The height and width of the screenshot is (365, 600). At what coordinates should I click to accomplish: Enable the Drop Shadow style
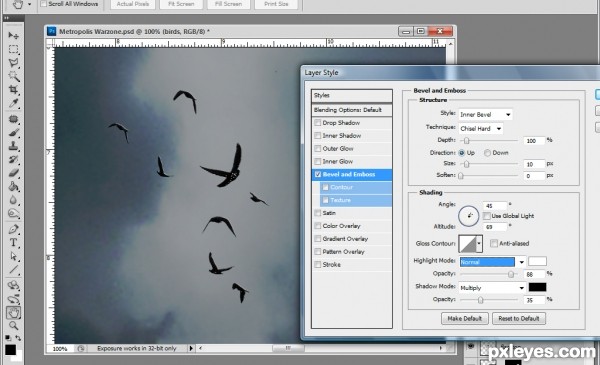pyautogui.click(x=318, y=123)
